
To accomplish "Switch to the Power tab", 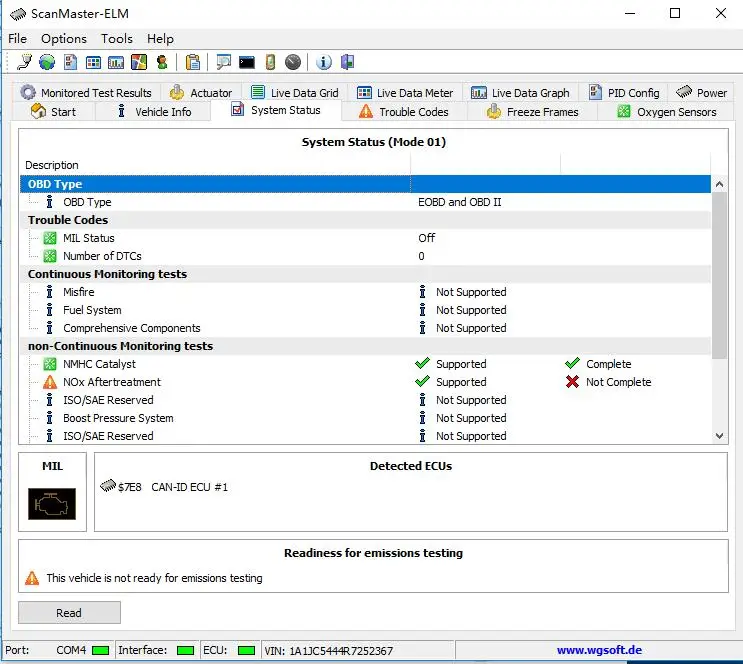I will [x=701, y=92].
